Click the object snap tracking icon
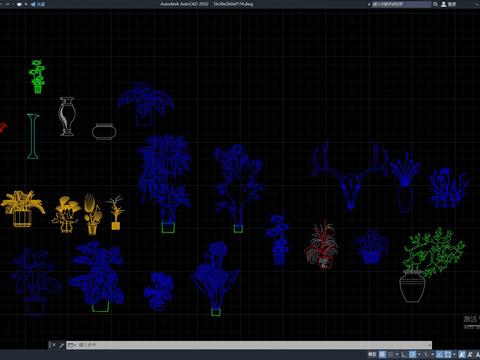Viewport: 480px width, 360px height. coord(440,354)
